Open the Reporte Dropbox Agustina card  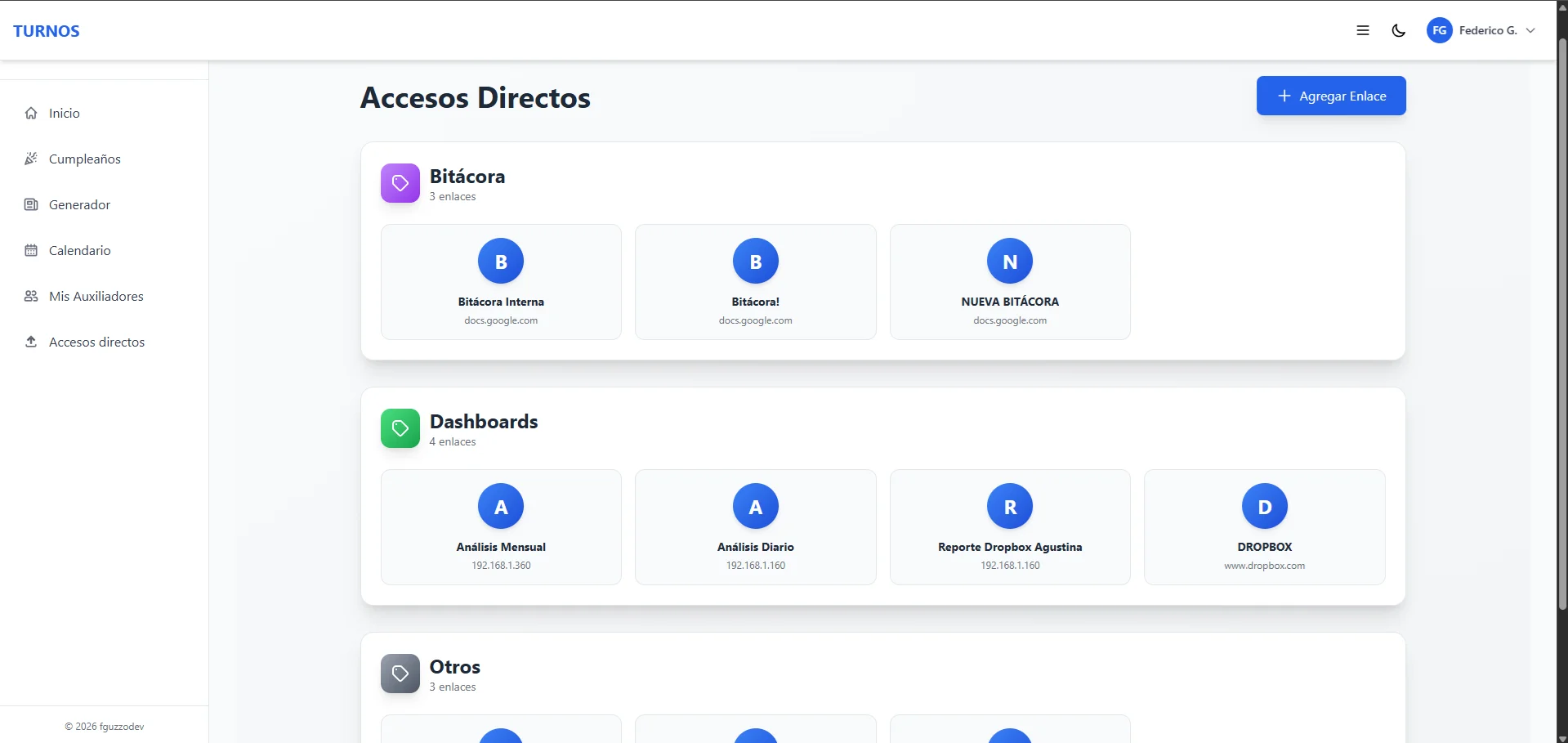1010,527
